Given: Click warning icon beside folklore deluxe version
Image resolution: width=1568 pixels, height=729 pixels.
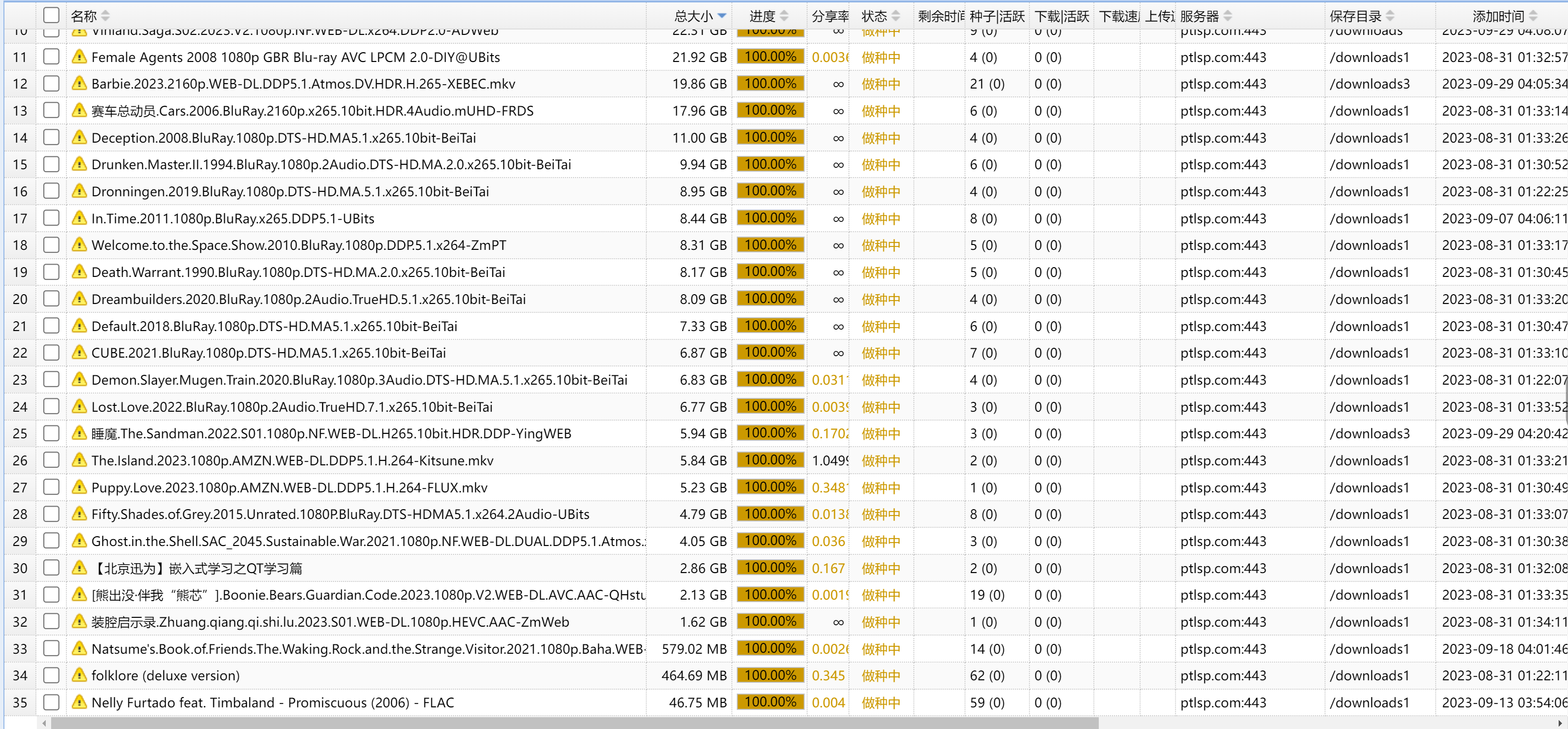Looking at the screenshot, I should pyautogui.click(x=79, y=675).
